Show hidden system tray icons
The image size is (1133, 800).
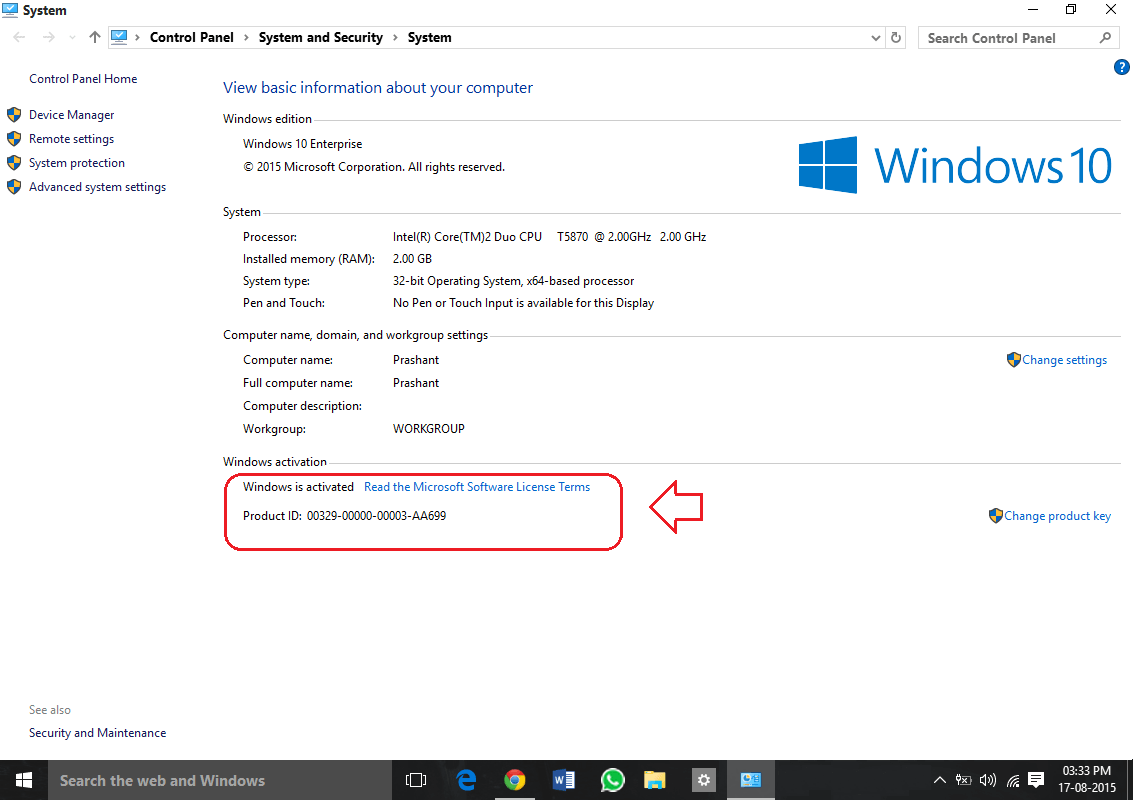pos(939,780)
